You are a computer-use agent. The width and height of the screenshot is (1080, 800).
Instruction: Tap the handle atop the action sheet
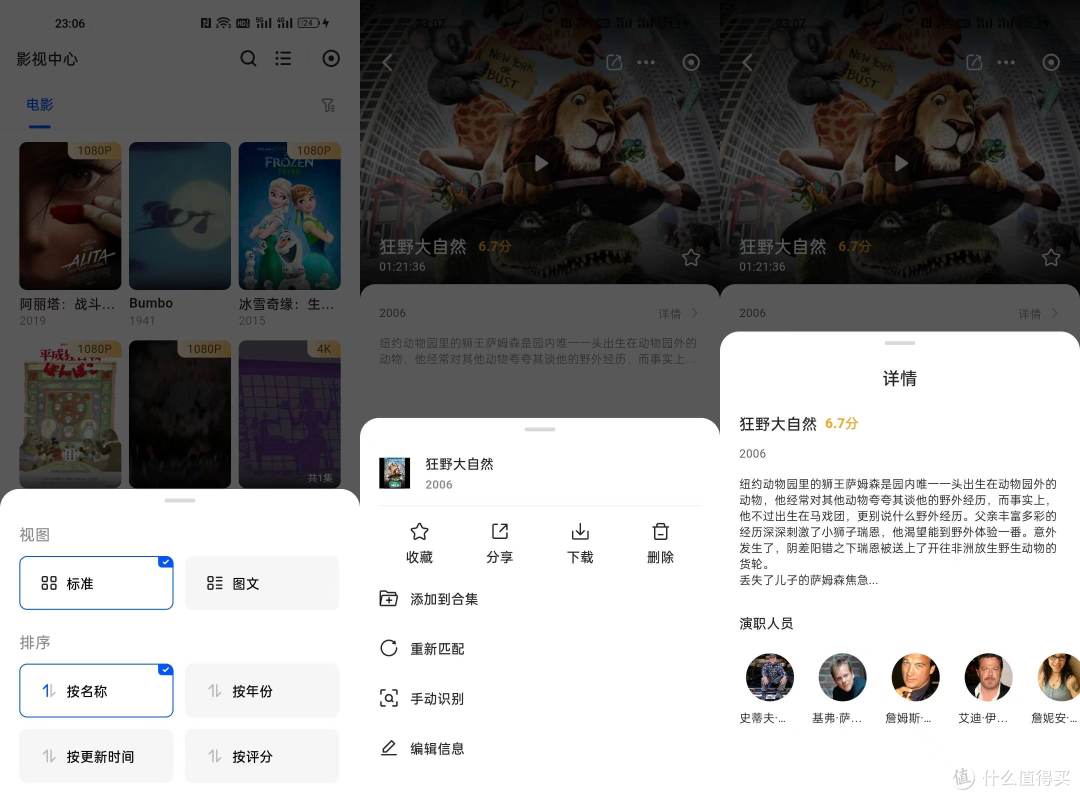point(540,429)
